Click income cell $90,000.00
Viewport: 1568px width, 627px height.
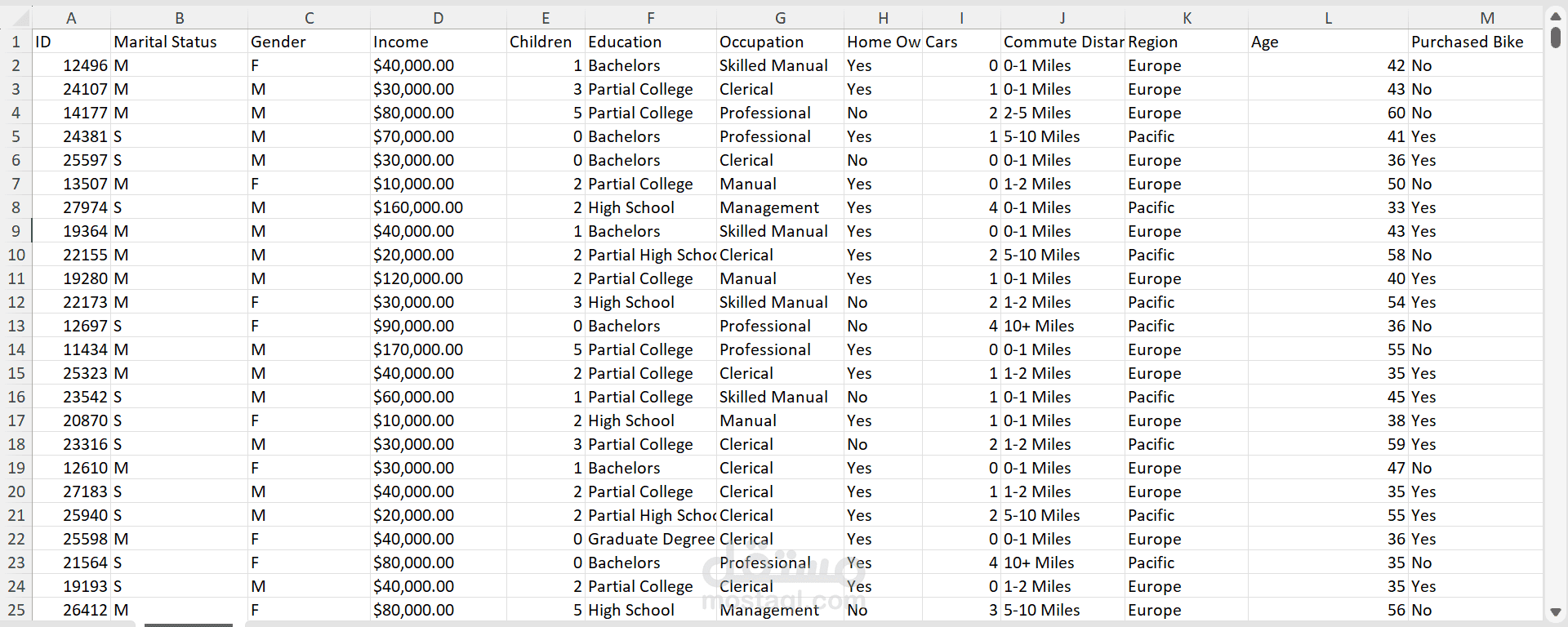[439, 326]
